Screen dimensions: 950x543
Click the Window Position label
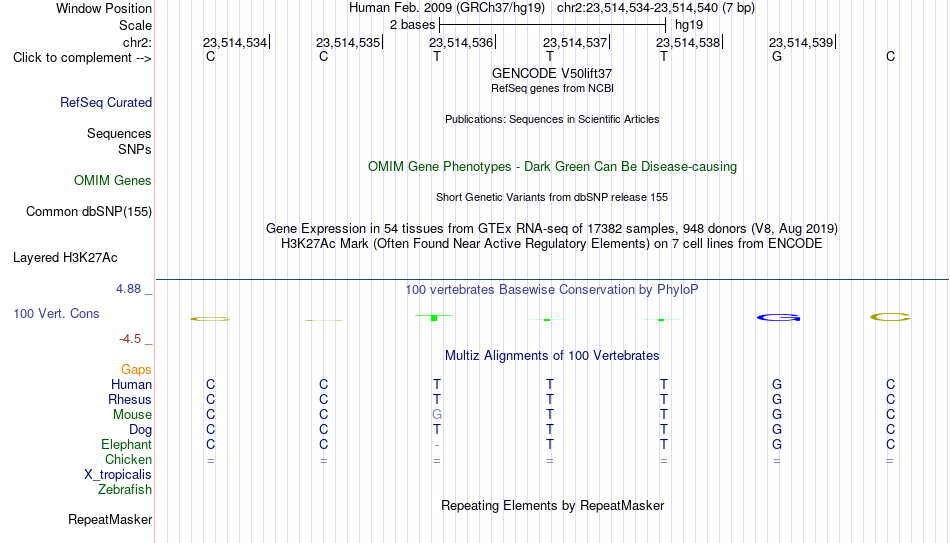coord(104,8)
